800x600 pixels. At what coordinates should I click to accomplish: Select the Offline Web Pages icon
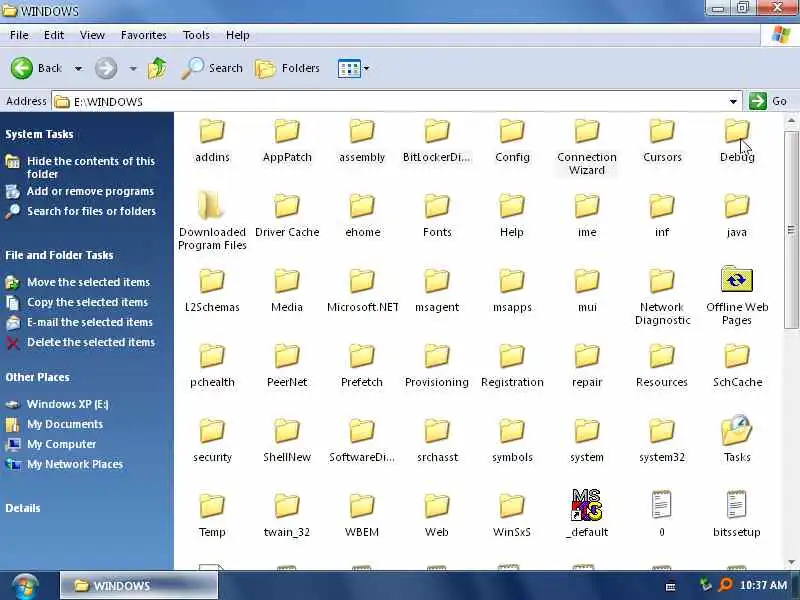(737, 279)
